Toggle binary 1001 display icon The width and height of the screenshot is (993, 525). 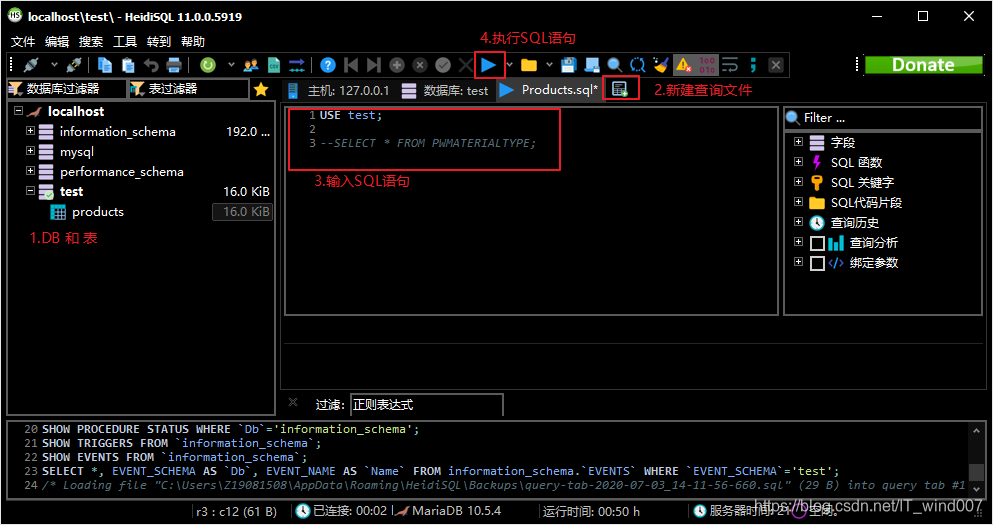click(x=707, y=65)
